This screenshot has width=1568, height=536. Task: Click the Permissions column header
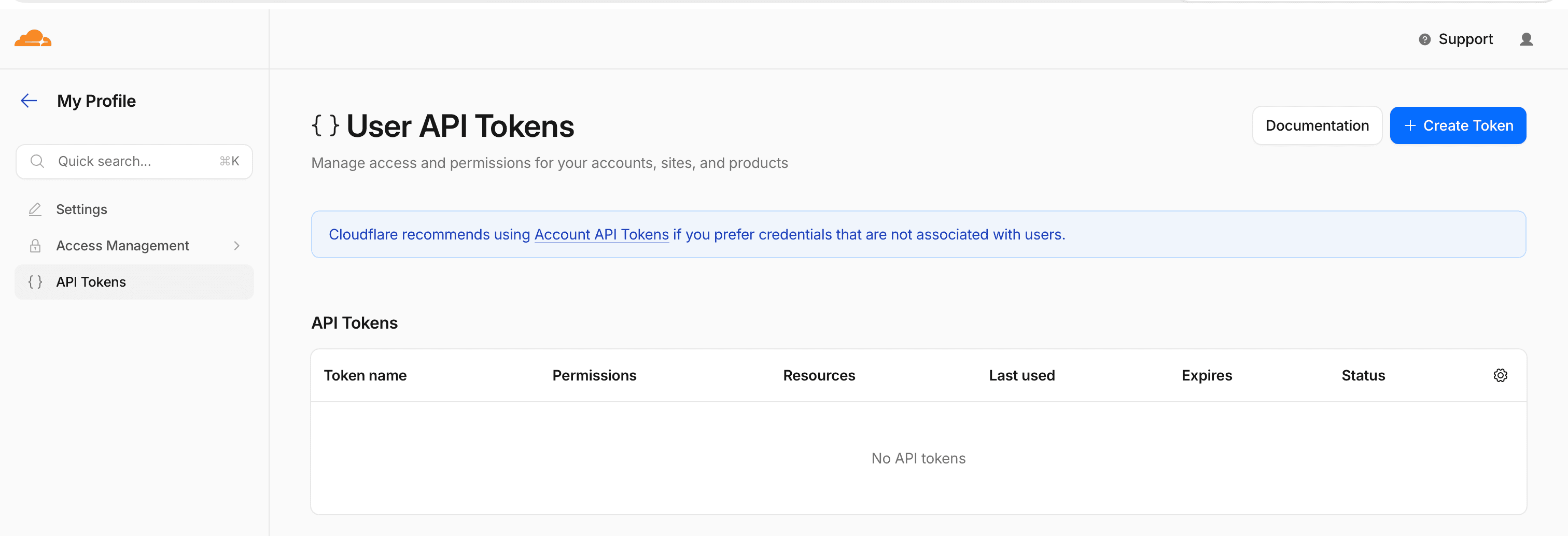594,375
